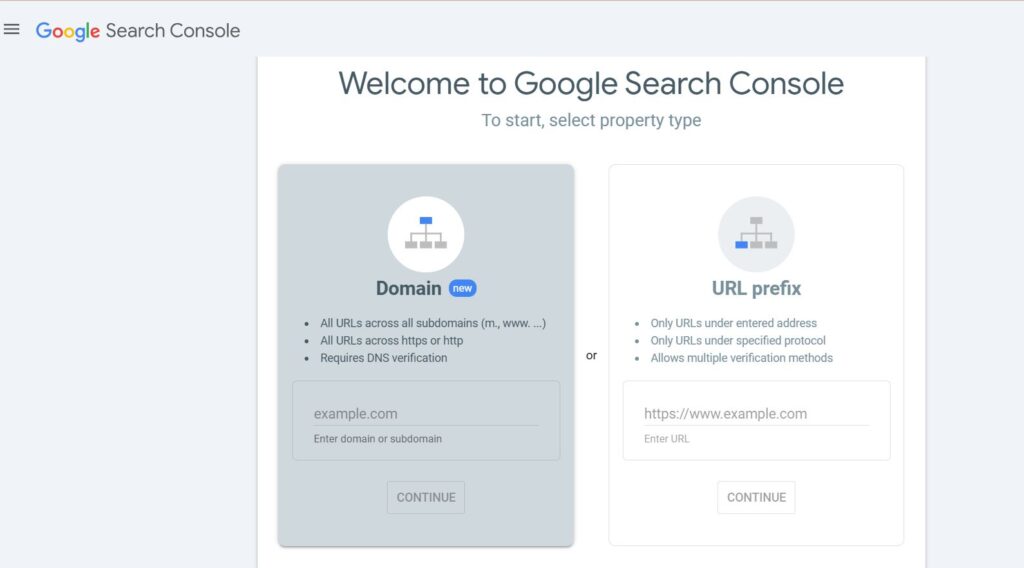The image size is (1024, 568).
Task: Click the 'Enter URL' hint text
Action: click(666, 439)
